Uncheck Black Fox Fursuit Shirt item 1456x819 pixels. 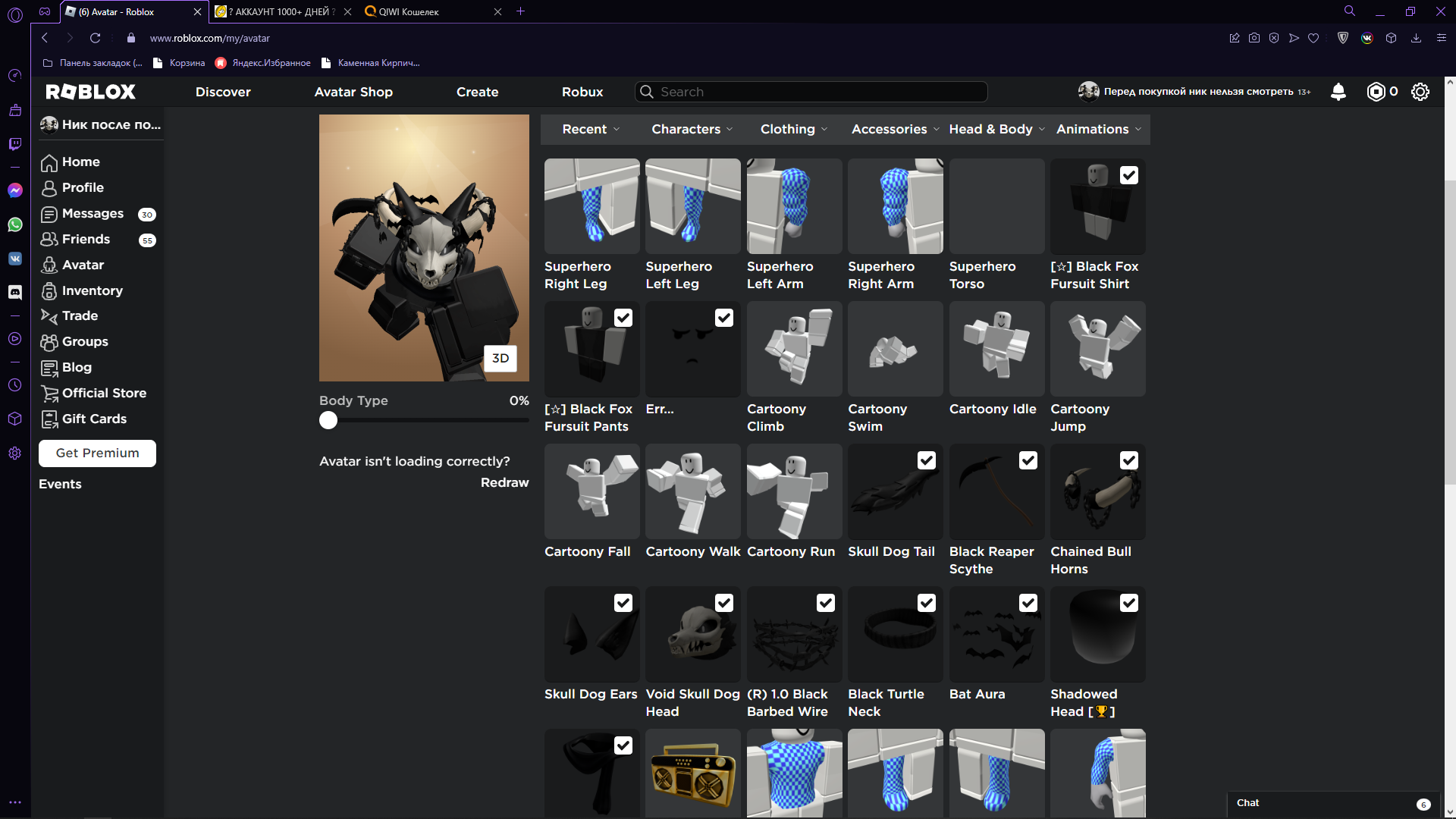tap(1129, 175)
